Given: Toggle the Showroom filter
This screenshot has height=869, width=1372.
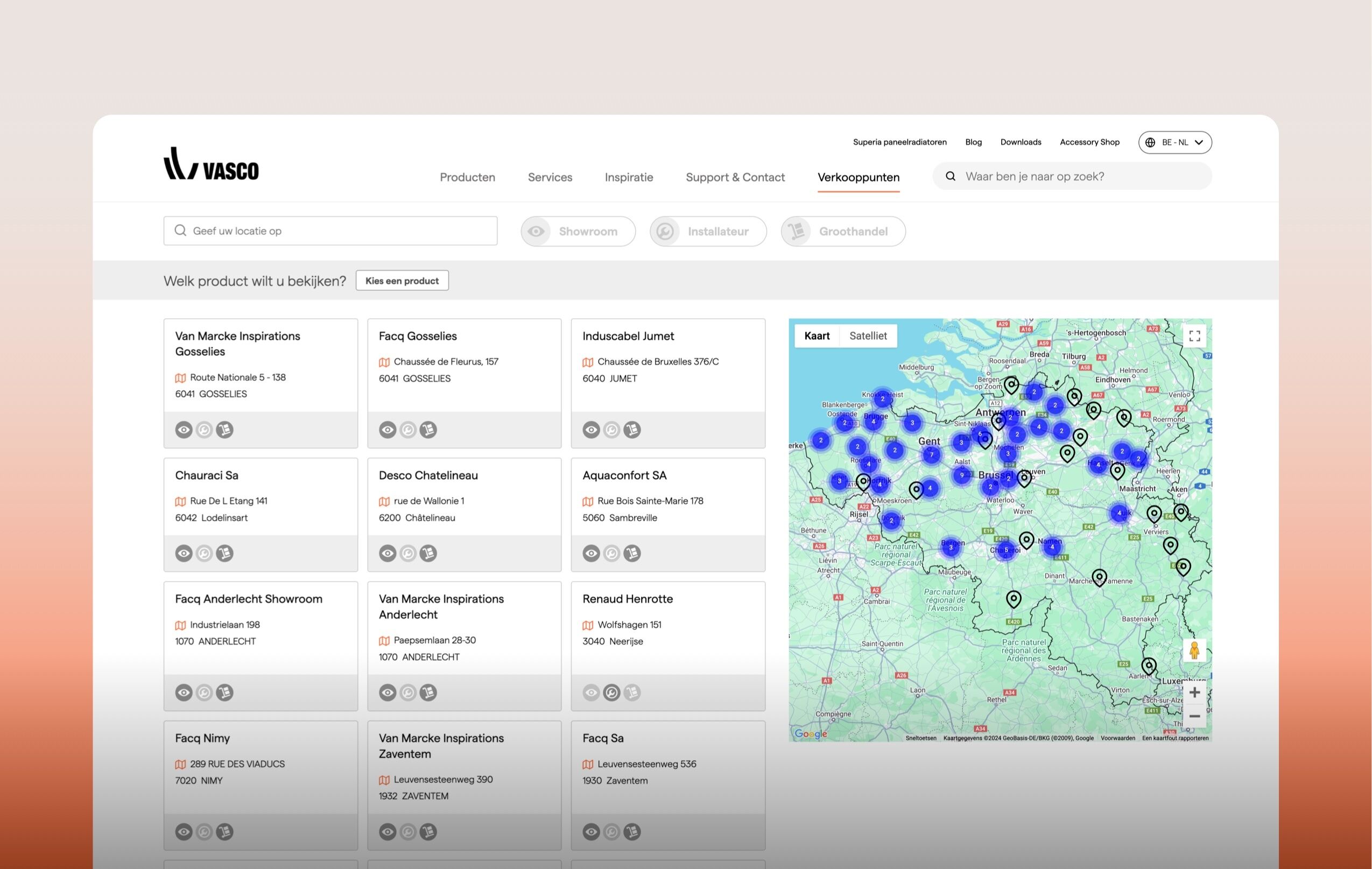Looking at the screenshot, I should click(578, 232).
